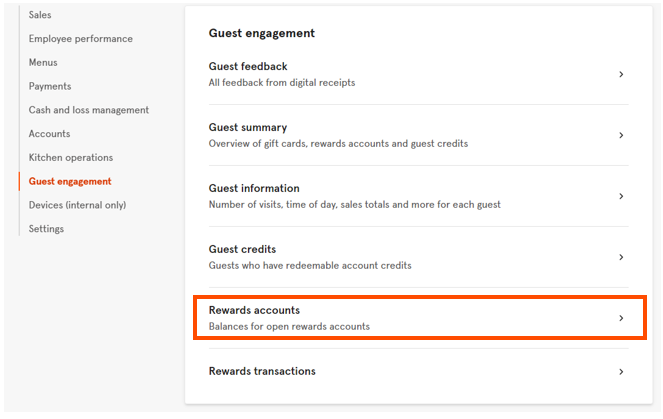The height and width of the screenshot is (419, 663).
Task: Click the Guest credits chevron arrow
Action: pyautogui.click(x=621, y=257)
